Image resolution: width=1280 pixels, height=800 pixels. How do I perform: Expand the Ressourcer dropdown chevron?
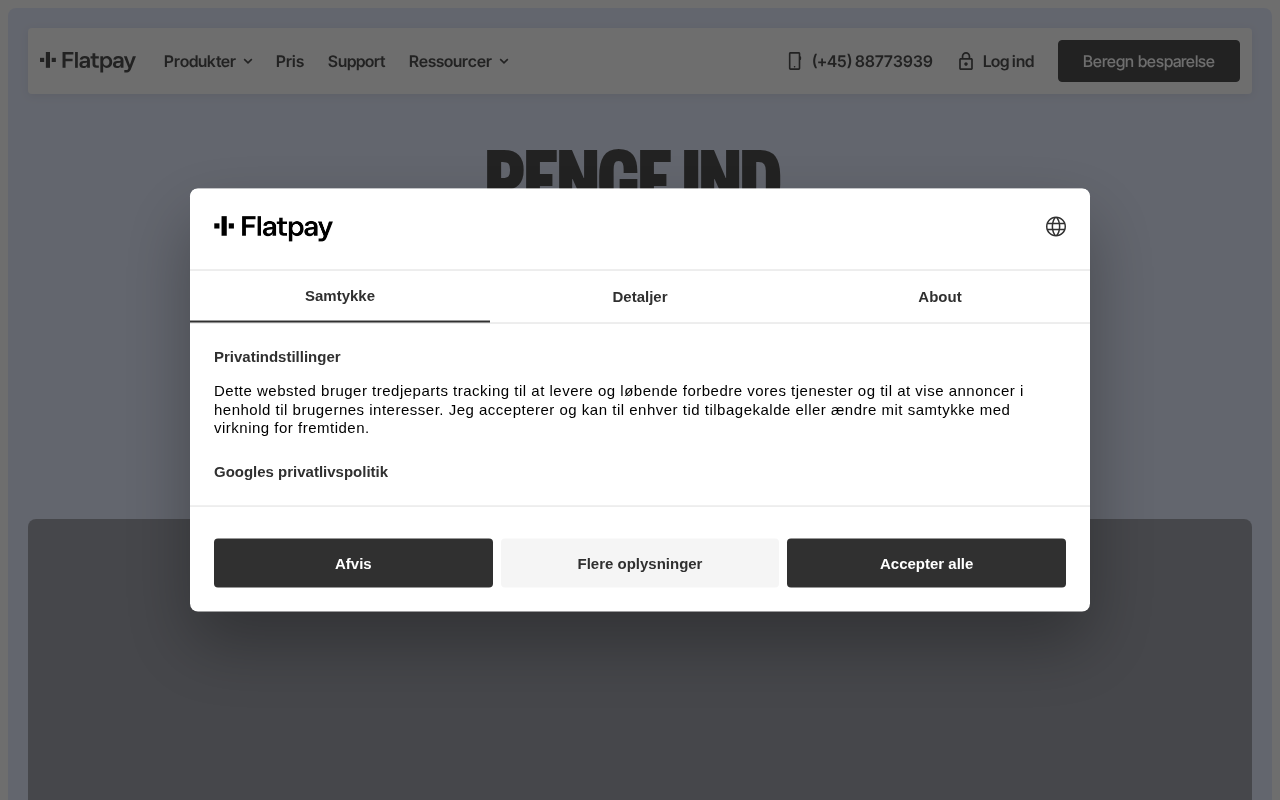[x=504, y=62]
